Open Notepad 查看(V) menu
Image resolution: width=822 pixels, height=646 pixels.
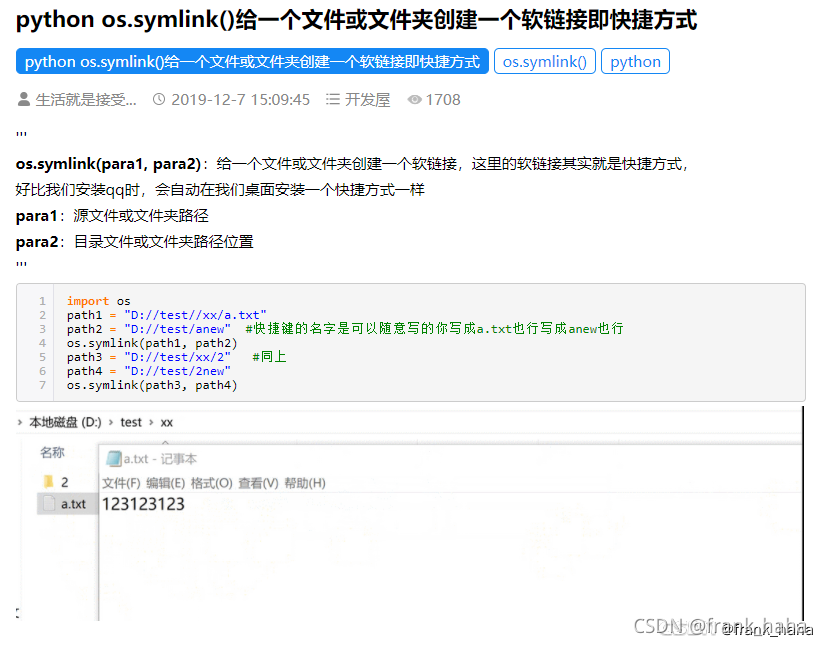pos(258,483)
